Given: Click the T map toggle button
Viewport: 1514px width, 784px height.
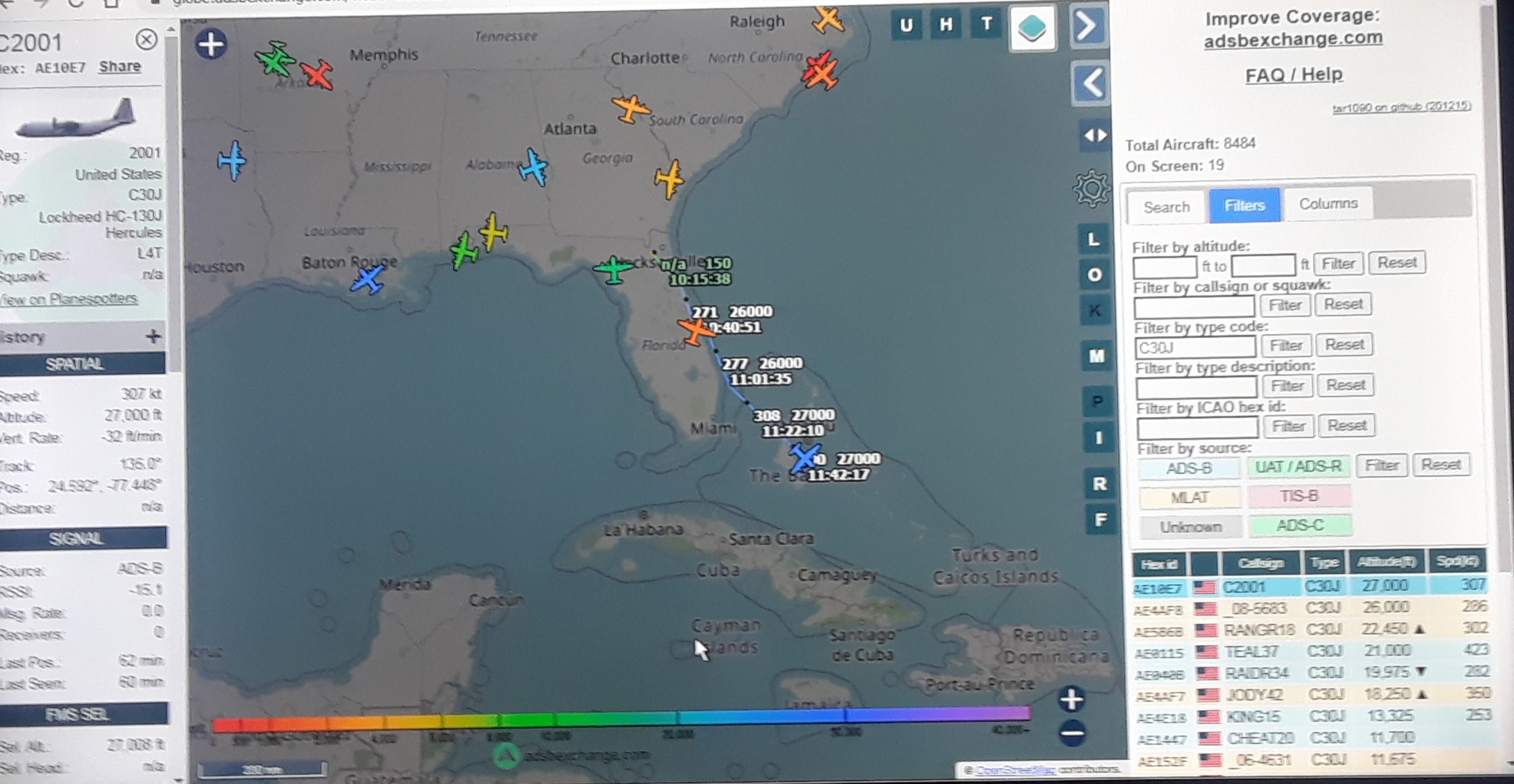Looking at the screenshot, I should click(986, 24).
